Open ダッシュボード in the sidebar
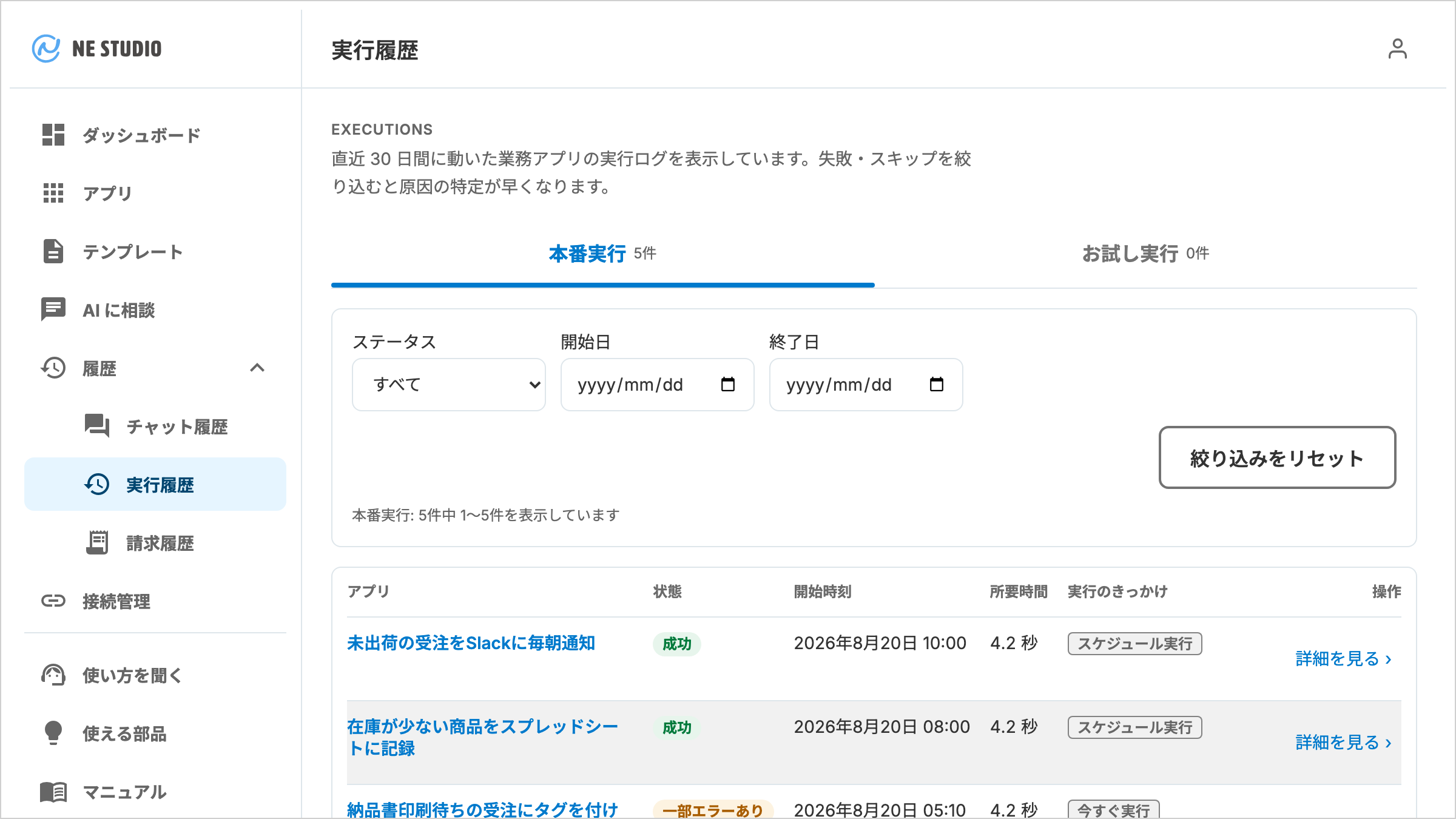 155,135
